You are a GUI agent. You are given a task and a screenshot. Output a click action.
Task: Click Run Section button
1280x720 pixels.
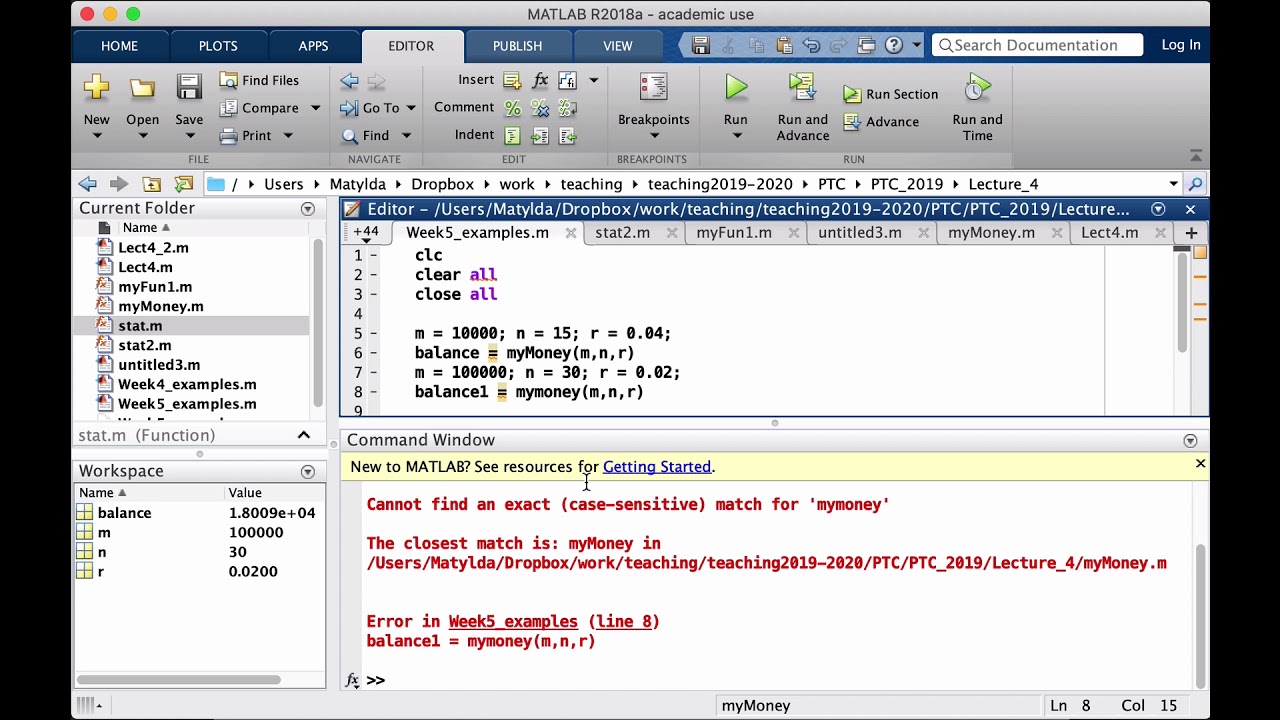[890, 94]
